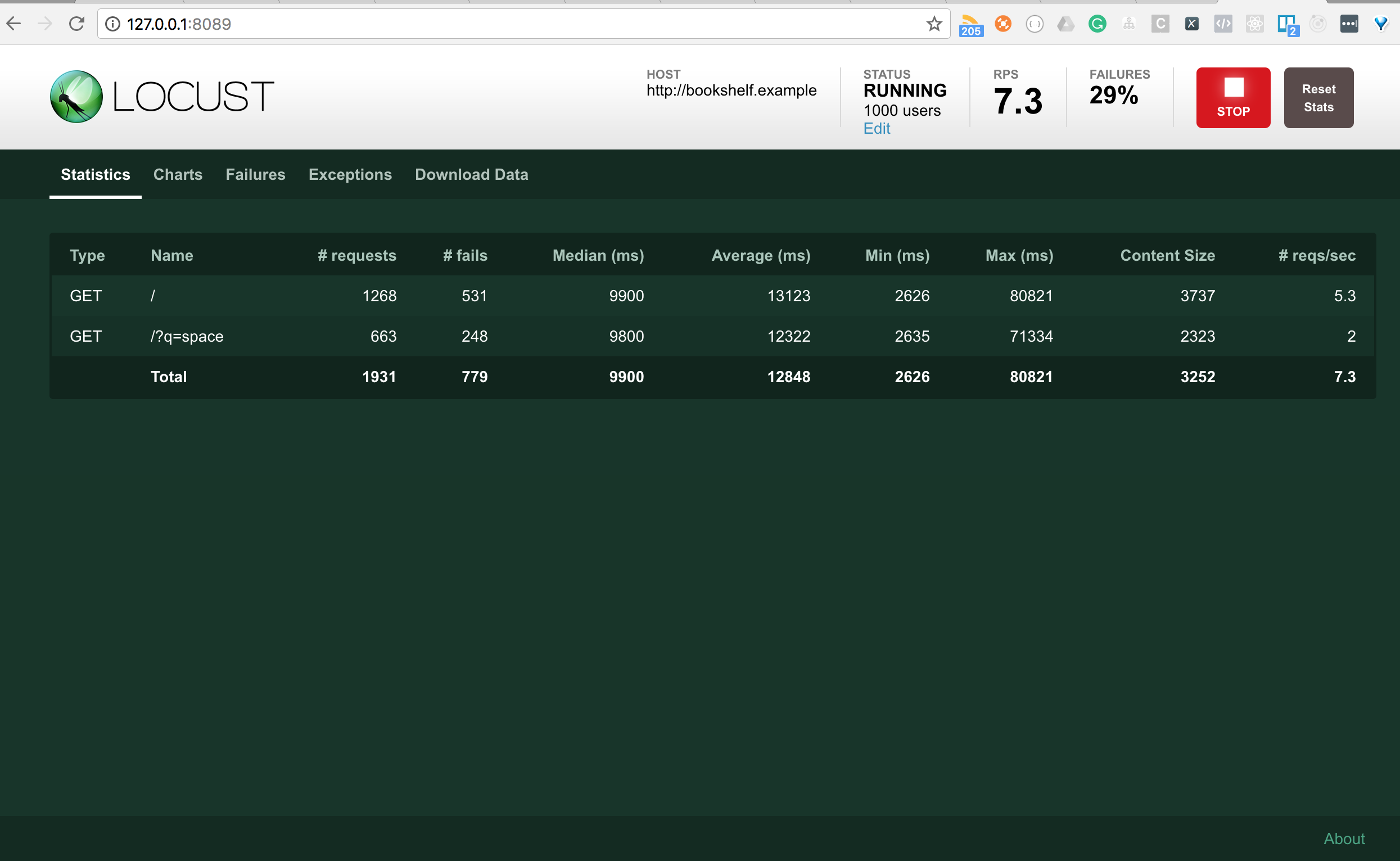Click the browser back arrow
This screenshot has height=861, width=1400.
pos(13,24)
